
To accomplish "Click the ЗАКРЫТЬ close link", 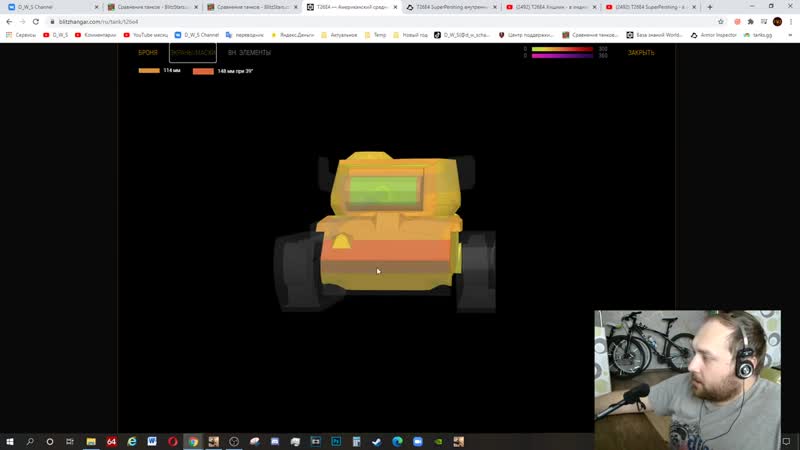I will click(641, 52).
